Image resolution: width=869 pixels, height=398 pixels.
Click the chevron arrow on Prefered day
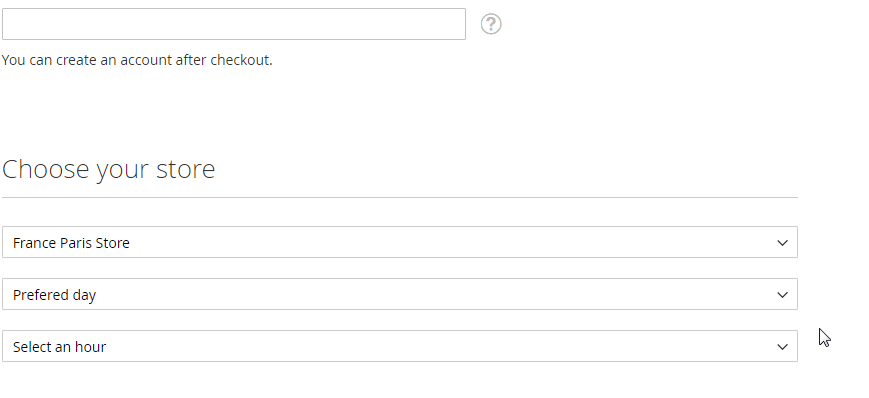point(782,295)
